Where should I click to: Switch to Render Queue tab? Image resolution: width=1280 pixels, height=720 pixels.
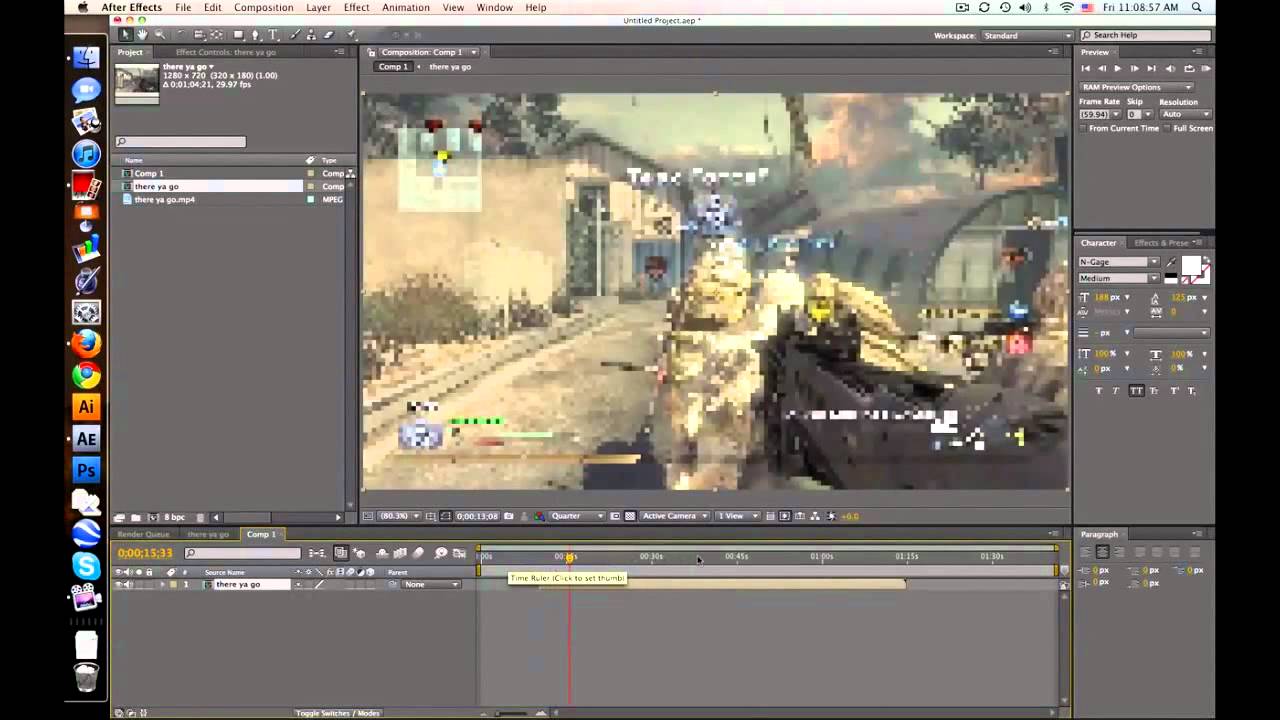(x=144, y=534)
